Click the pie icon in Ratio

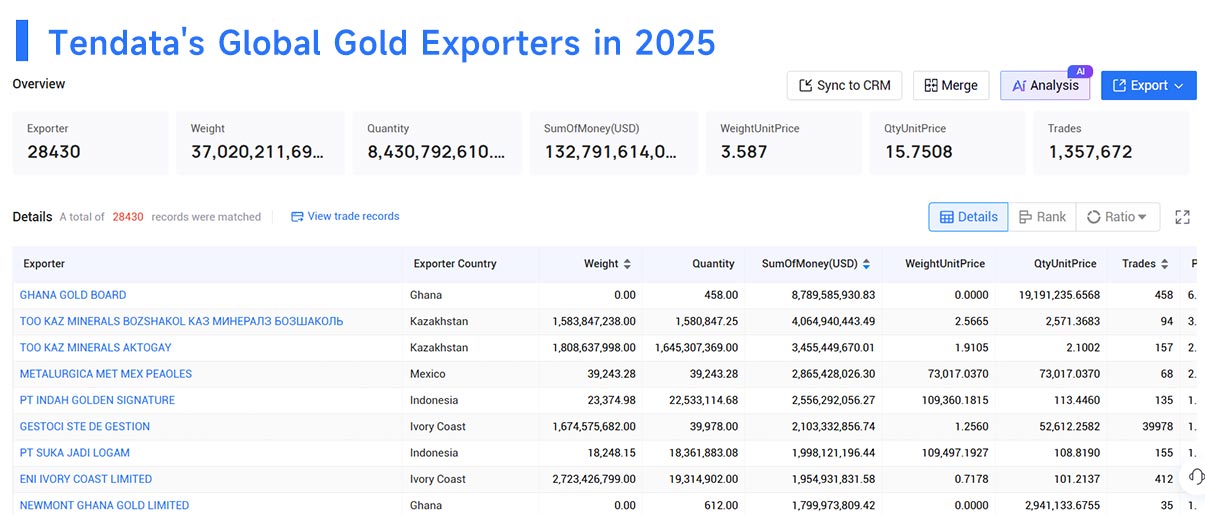point(1093,217)
